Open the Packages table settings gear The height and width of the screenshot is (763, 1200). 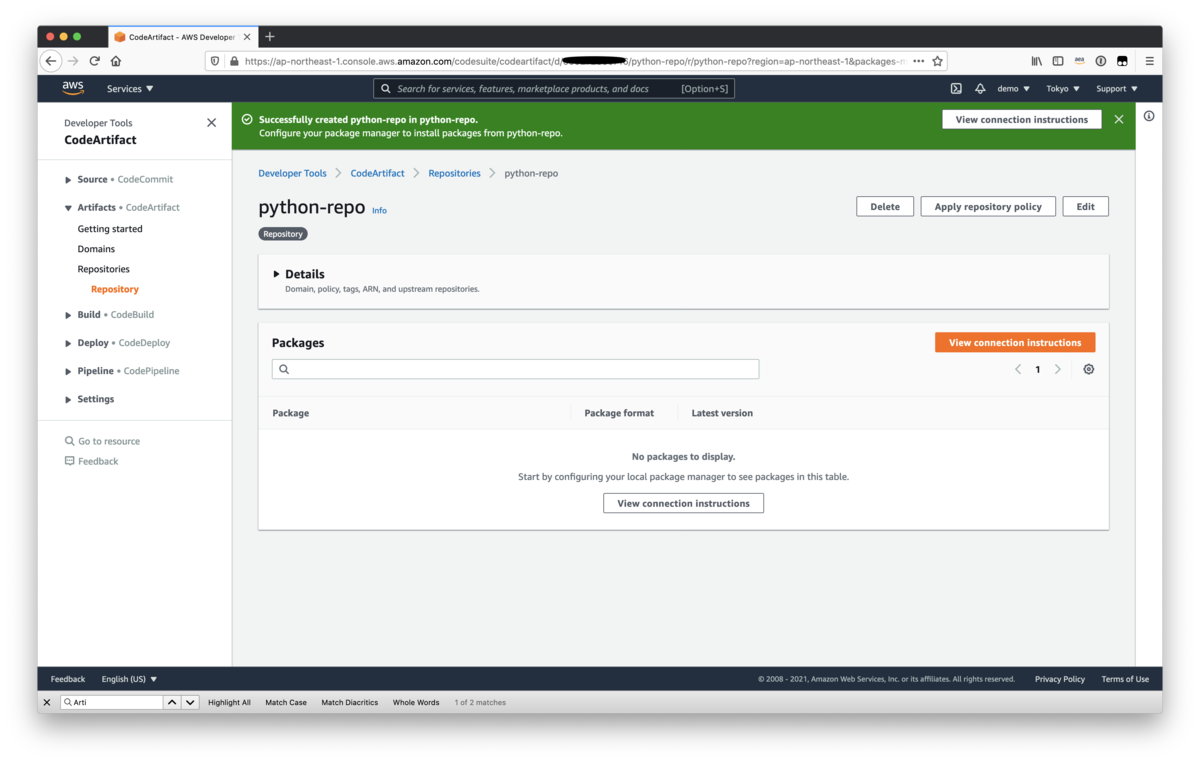click(x=1089, y=369)
